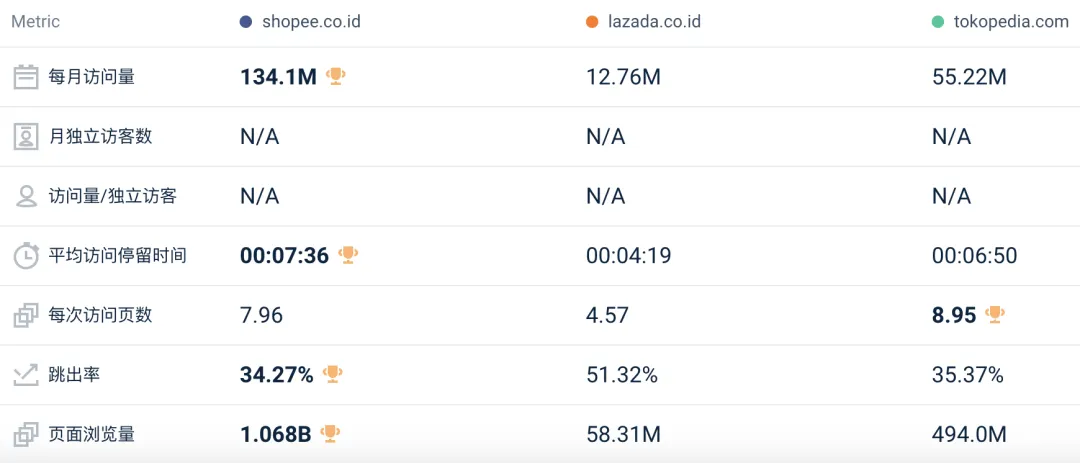The width and height of the screenshot is (1080, 463).
Task: Click the trophy next to 00:07:36
Action: click(x=348, y=255)
